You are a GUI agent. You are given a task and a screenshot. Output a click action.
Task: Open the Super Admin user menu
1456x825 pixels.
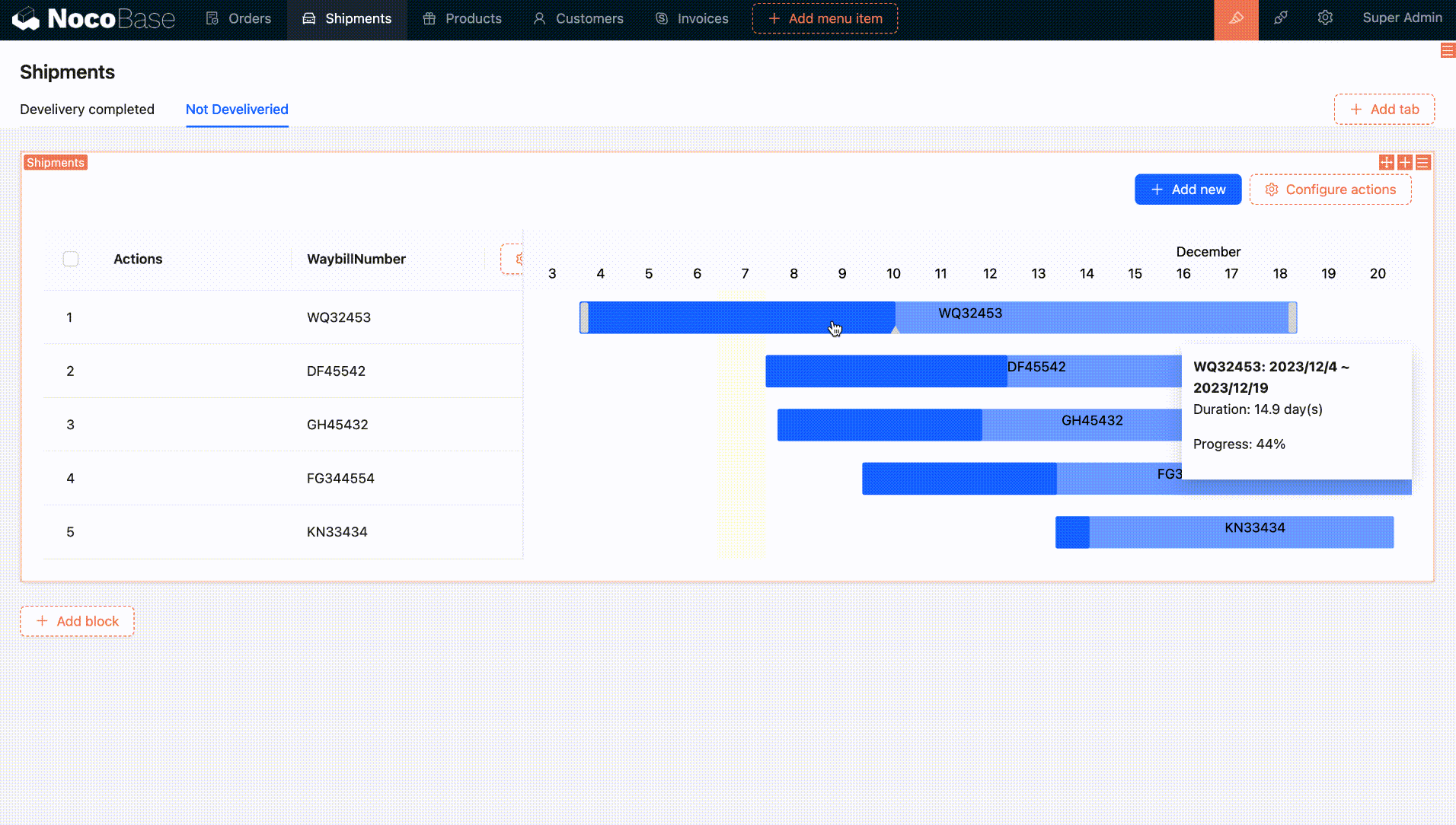coord(1401,18)
